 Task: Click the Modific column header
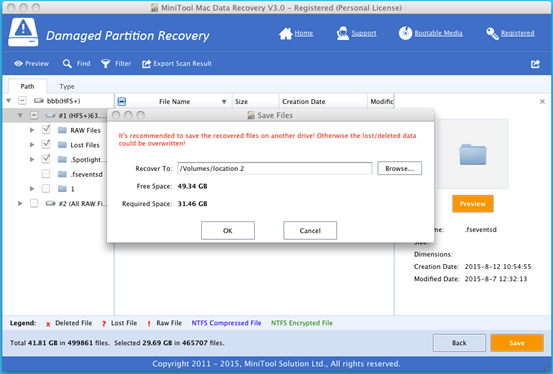381,102
